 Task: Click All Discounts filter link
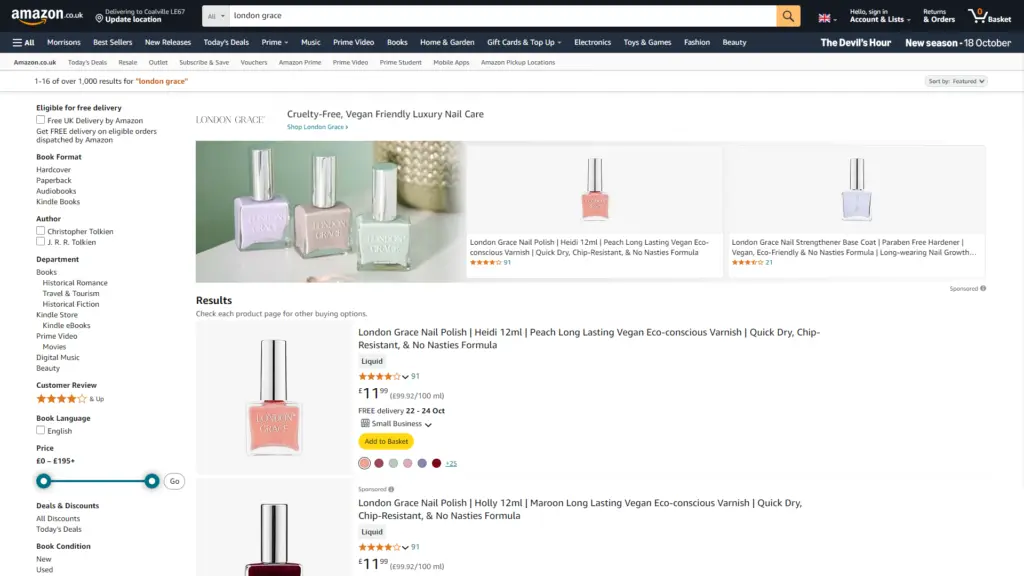(x=58, y=519)
